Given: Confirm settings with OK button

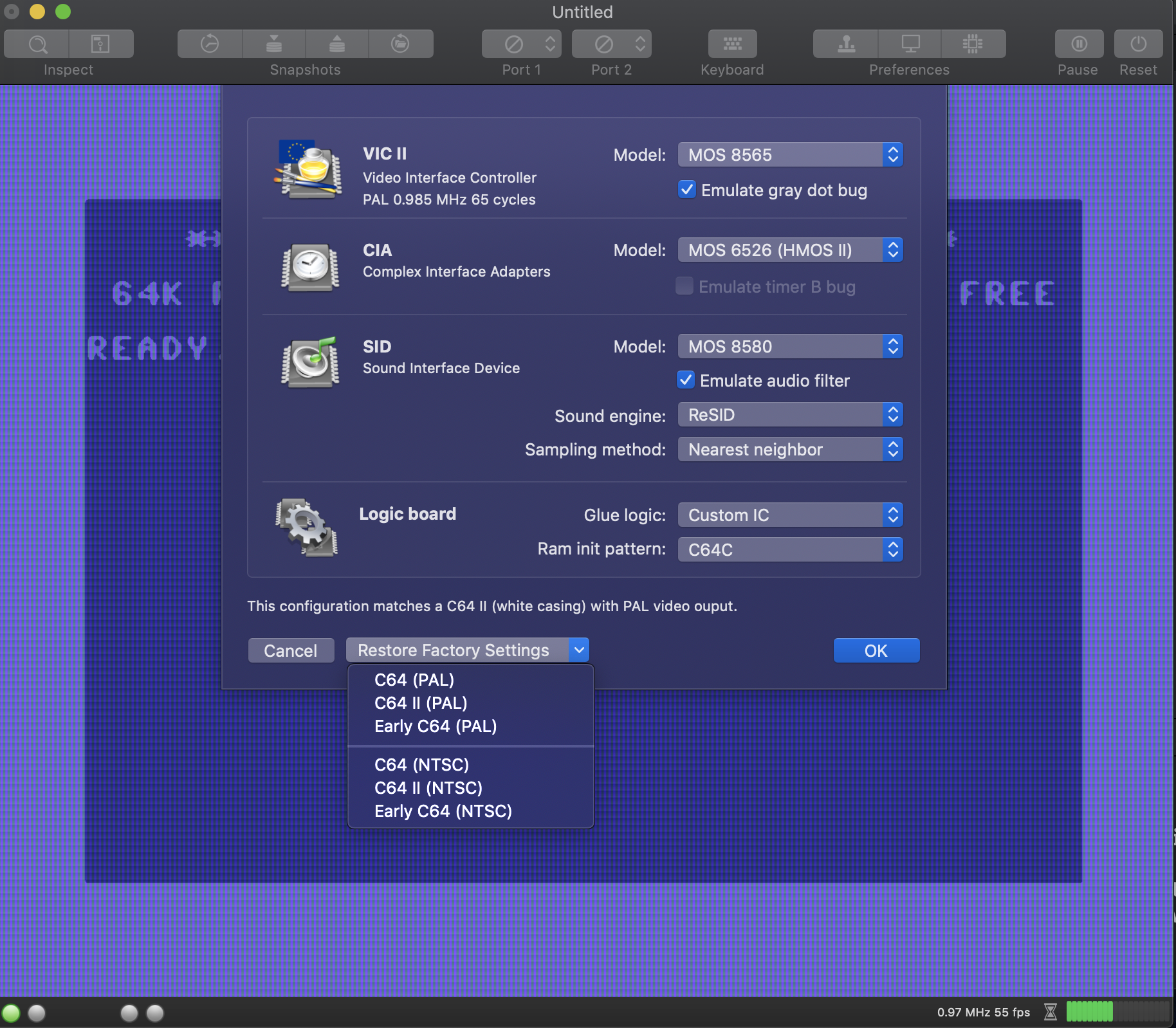Looking at the screenshot, I should 876,650.
